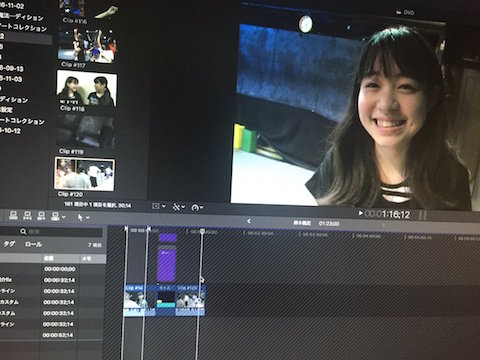
Task: Click the play button beside timecode
Action: [360, 213]
